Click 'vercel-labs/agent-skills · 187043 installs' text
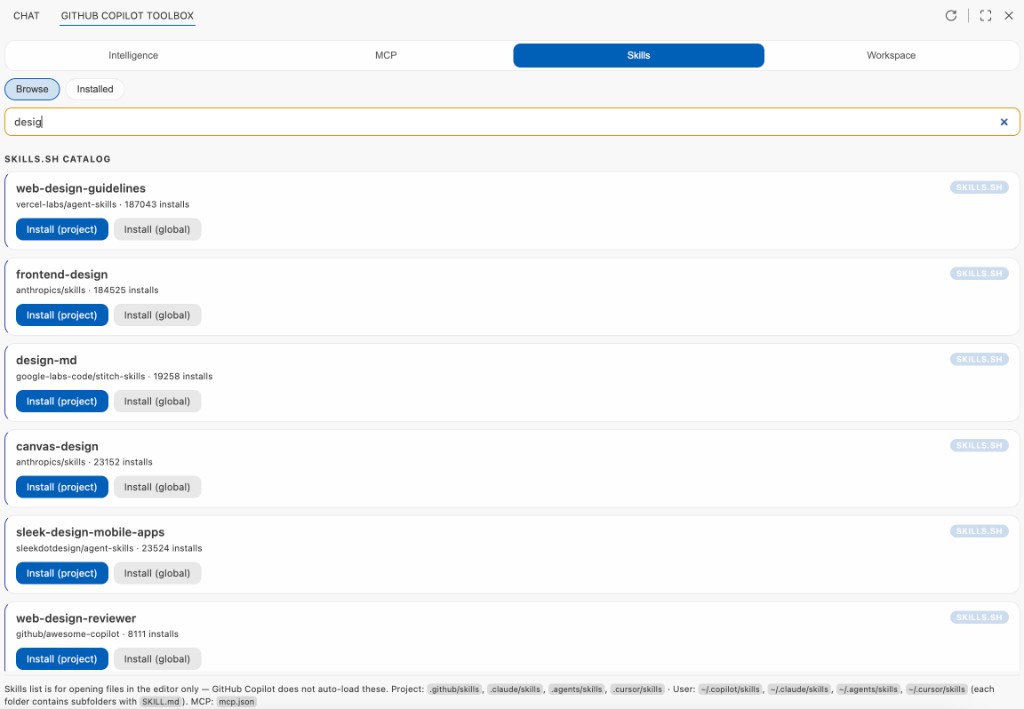This screenshot has height=709, width=1024. (103, 204)
